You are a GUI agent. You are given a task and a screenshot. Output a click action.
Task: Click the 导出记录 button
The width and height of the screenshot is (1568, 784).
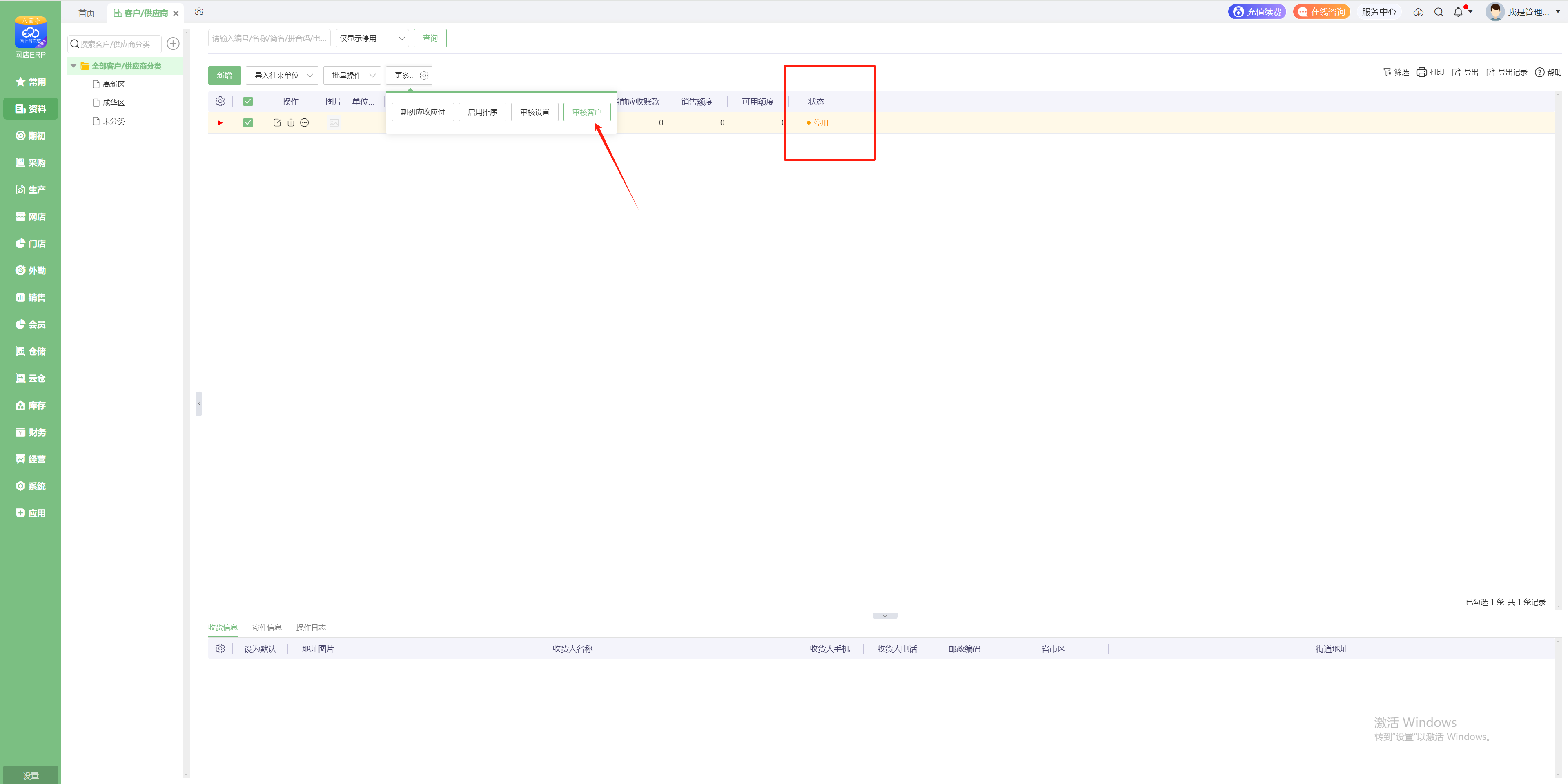[x=1506, y=72]
